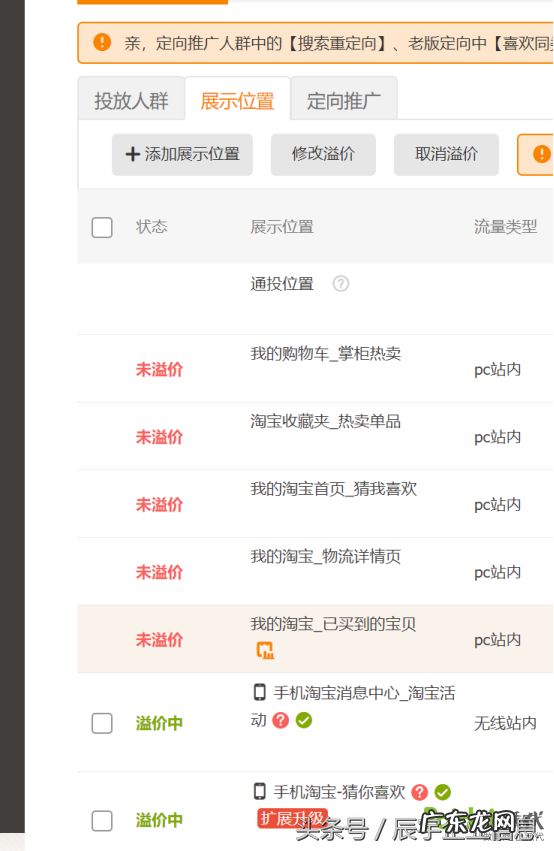Screen dimensions: 554x851
Task: Click the 取消溢价 button
Action: point(446,155)
